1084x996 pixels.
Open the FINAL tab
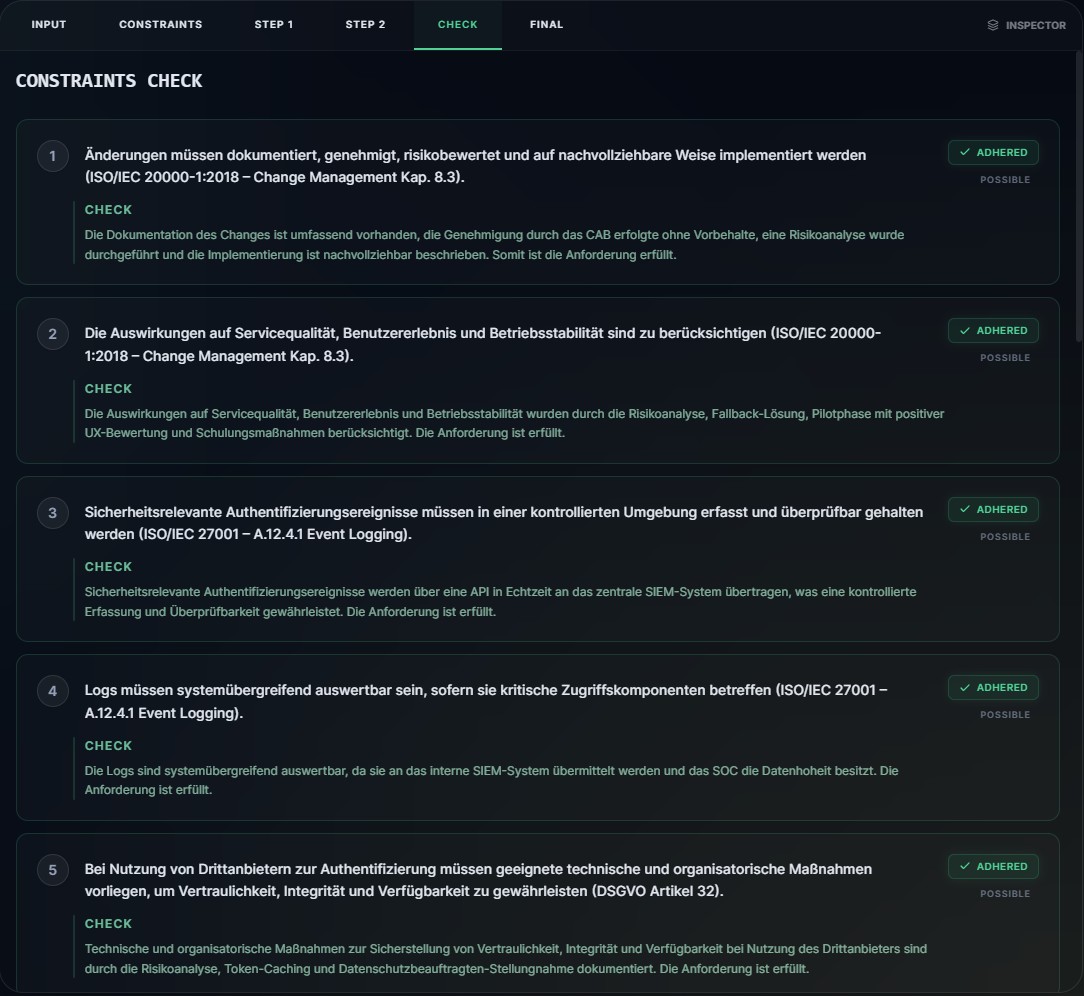546,25
